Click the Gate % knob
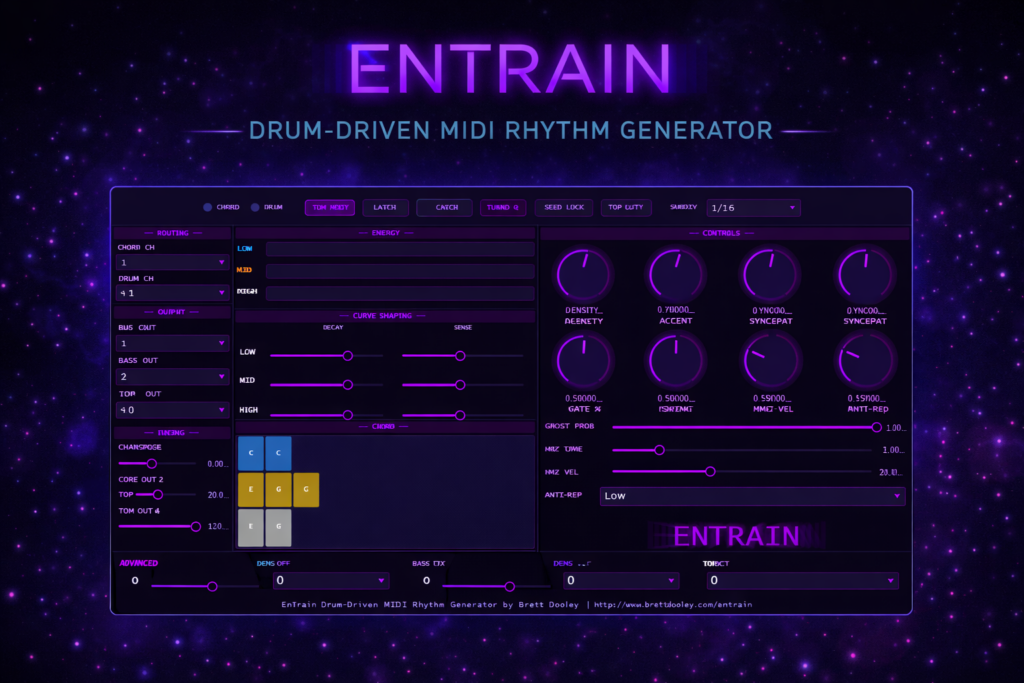Image resolution: width=1024 pixels, height=683 pixels. (x=583, y=359)
